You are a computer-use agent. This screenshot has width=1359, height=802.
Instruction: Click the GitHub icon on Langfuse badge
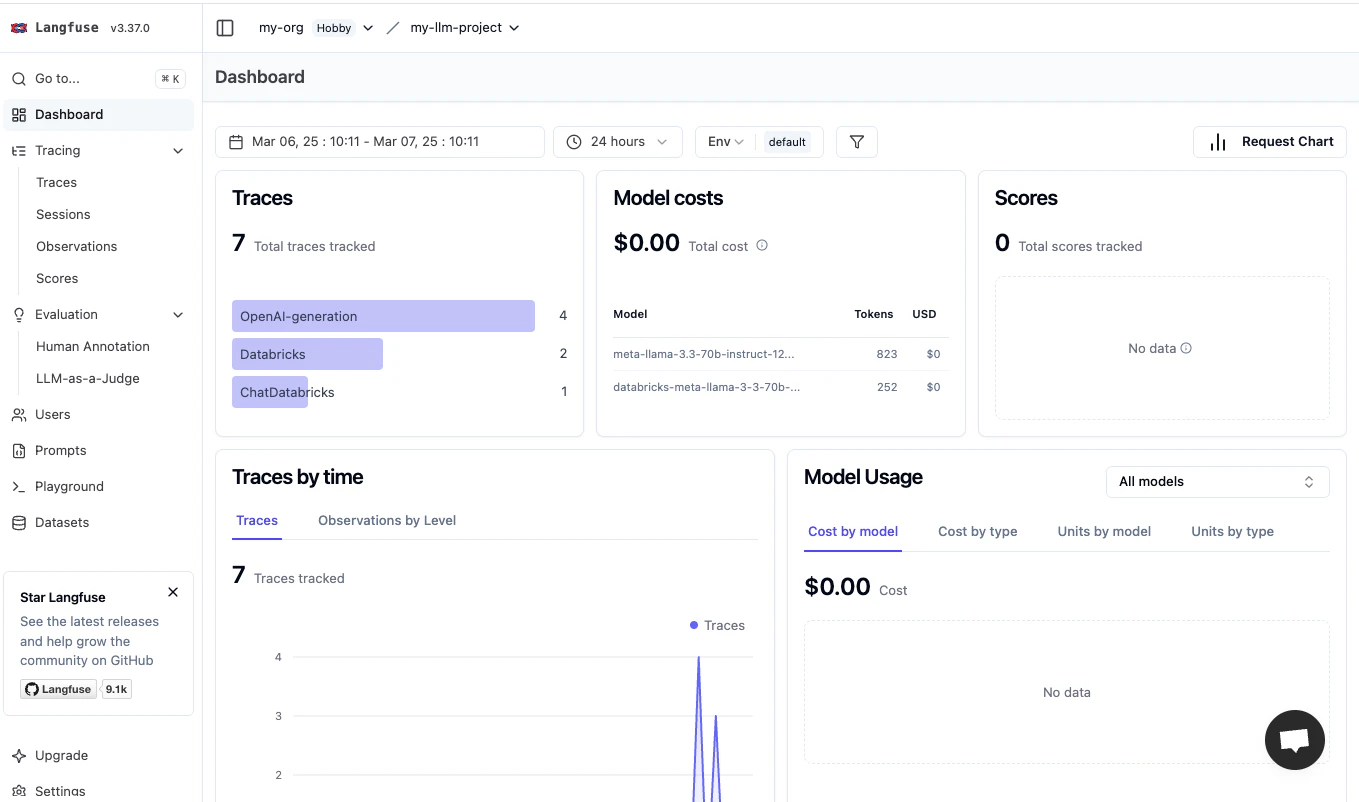point(32,689)
